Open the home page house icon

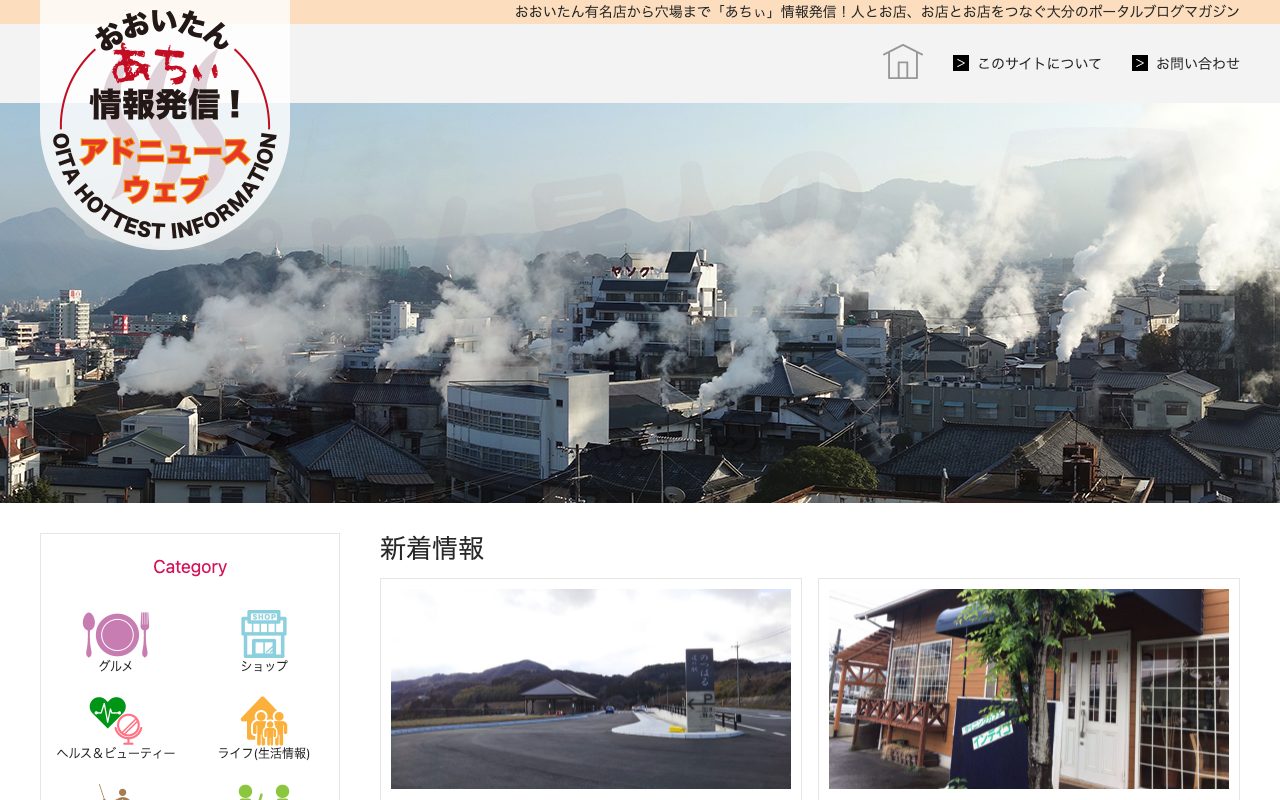tap(902, 62)
